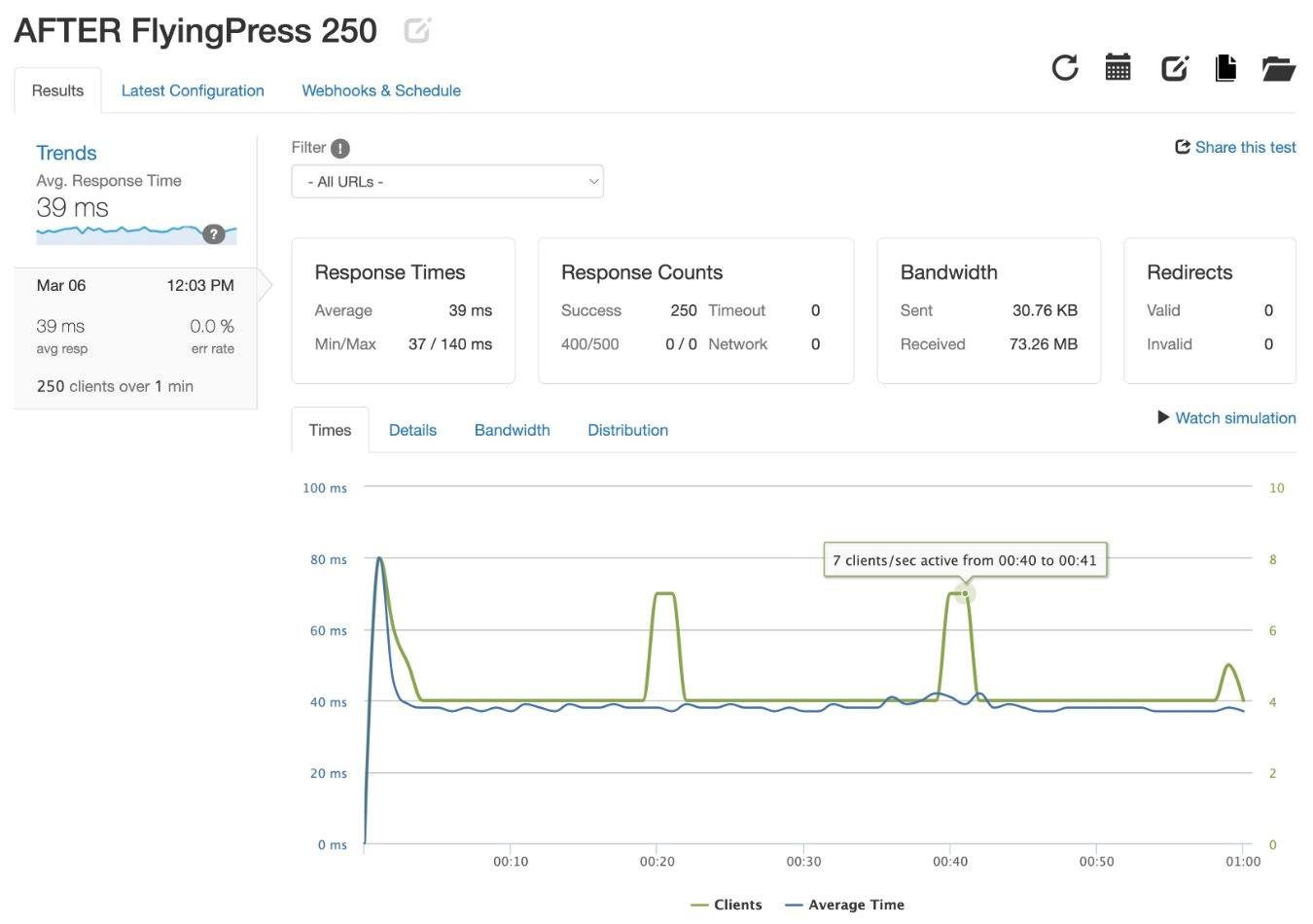The height and width of the screenshot is (924, 1313).
Task: Click the Response Counts card heading
Action: pos(642,272)
